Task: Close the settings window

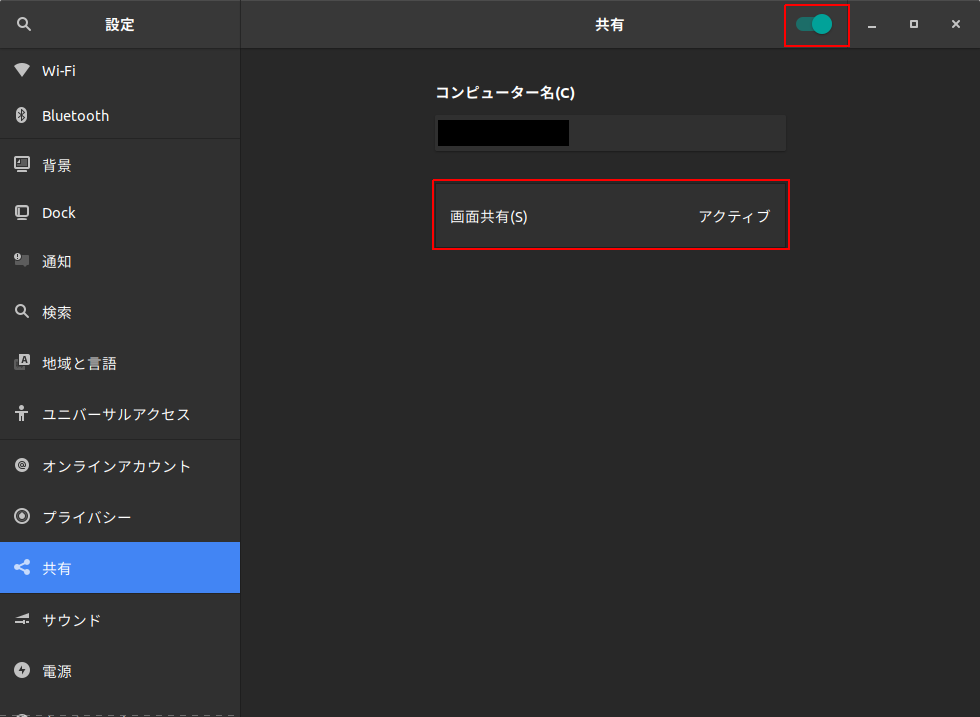Action: tap(956, 24)
